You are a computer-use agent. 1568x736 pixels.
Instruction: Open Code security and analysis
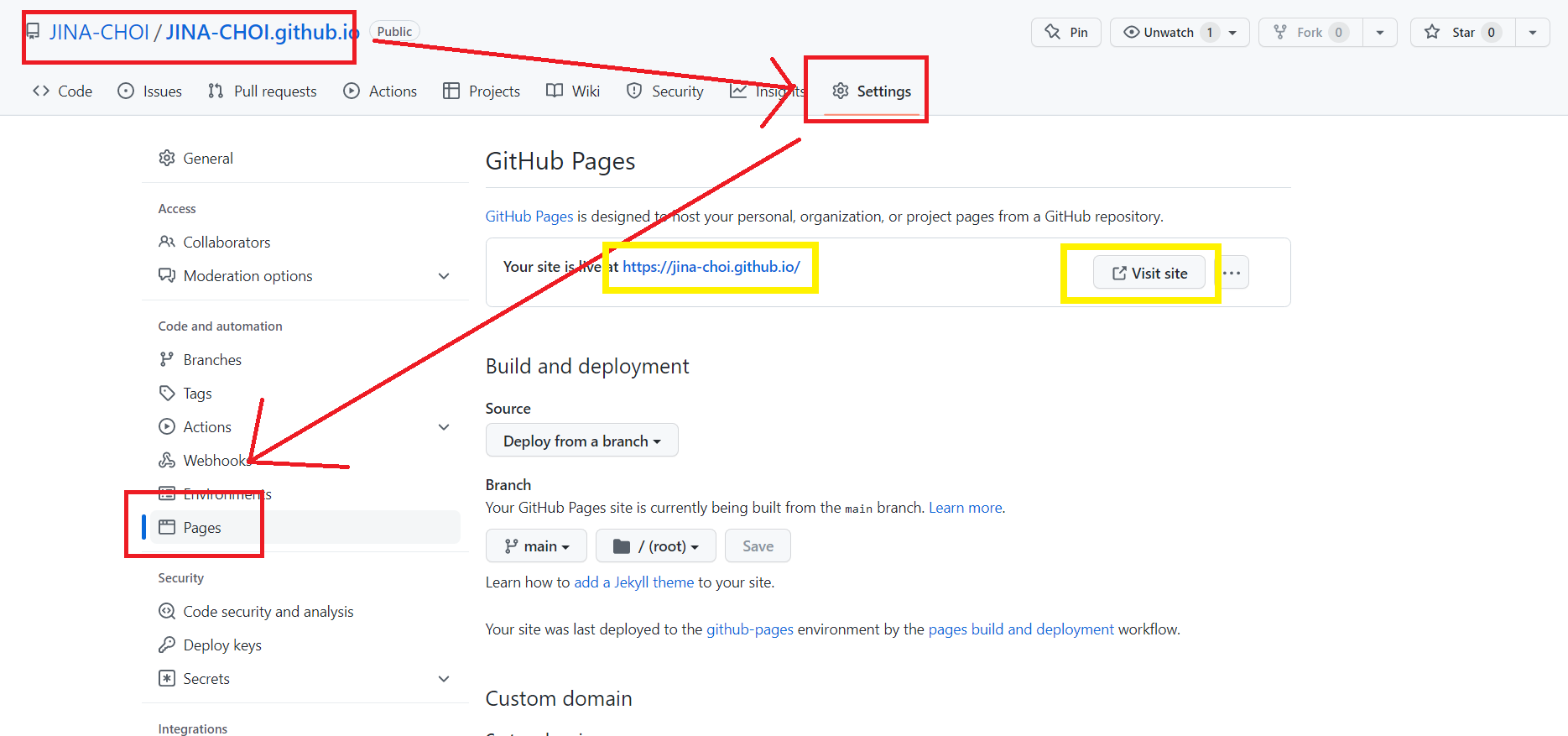tap(305, 611)
